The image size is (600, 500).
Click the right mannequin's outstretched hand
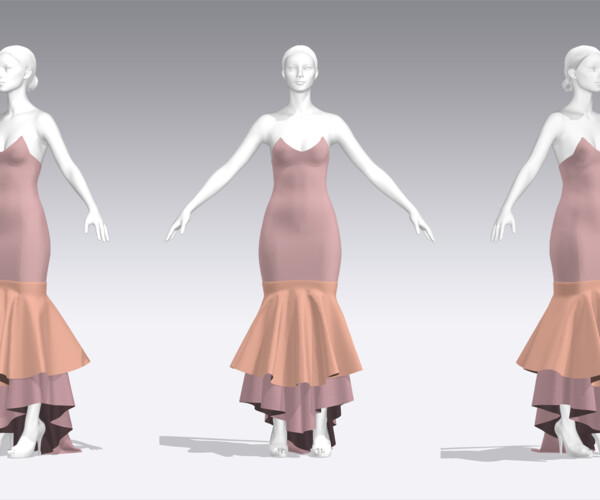pos(503,226)
